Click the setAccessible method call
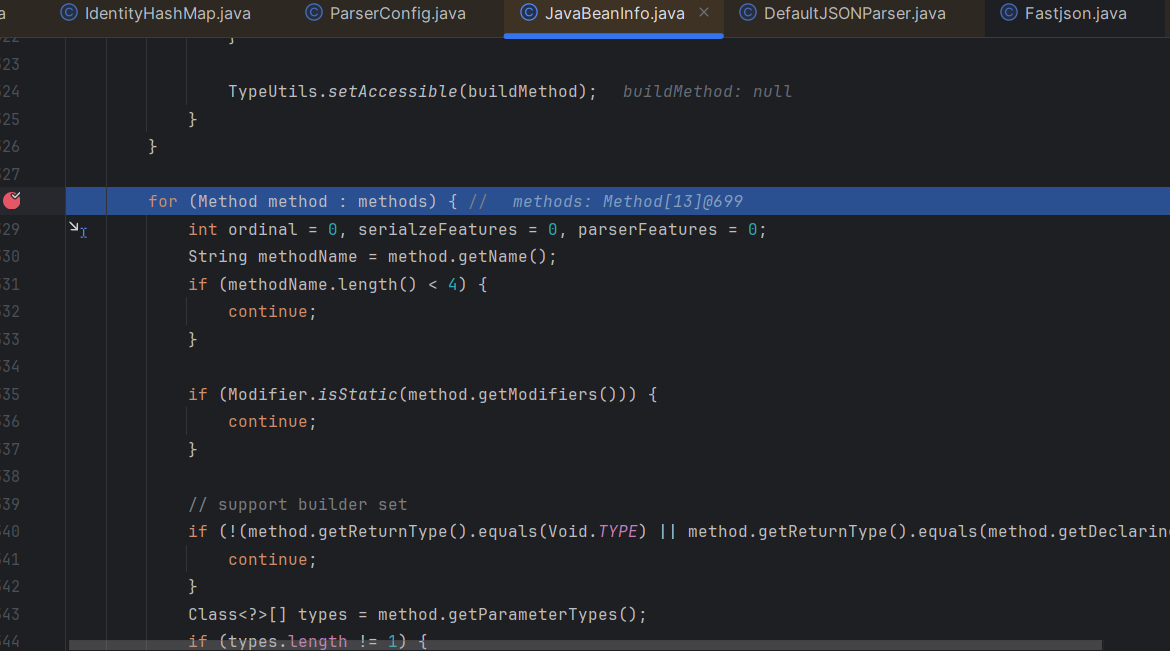The height and width of the screenshot is (651, 1170). [392, 92]
